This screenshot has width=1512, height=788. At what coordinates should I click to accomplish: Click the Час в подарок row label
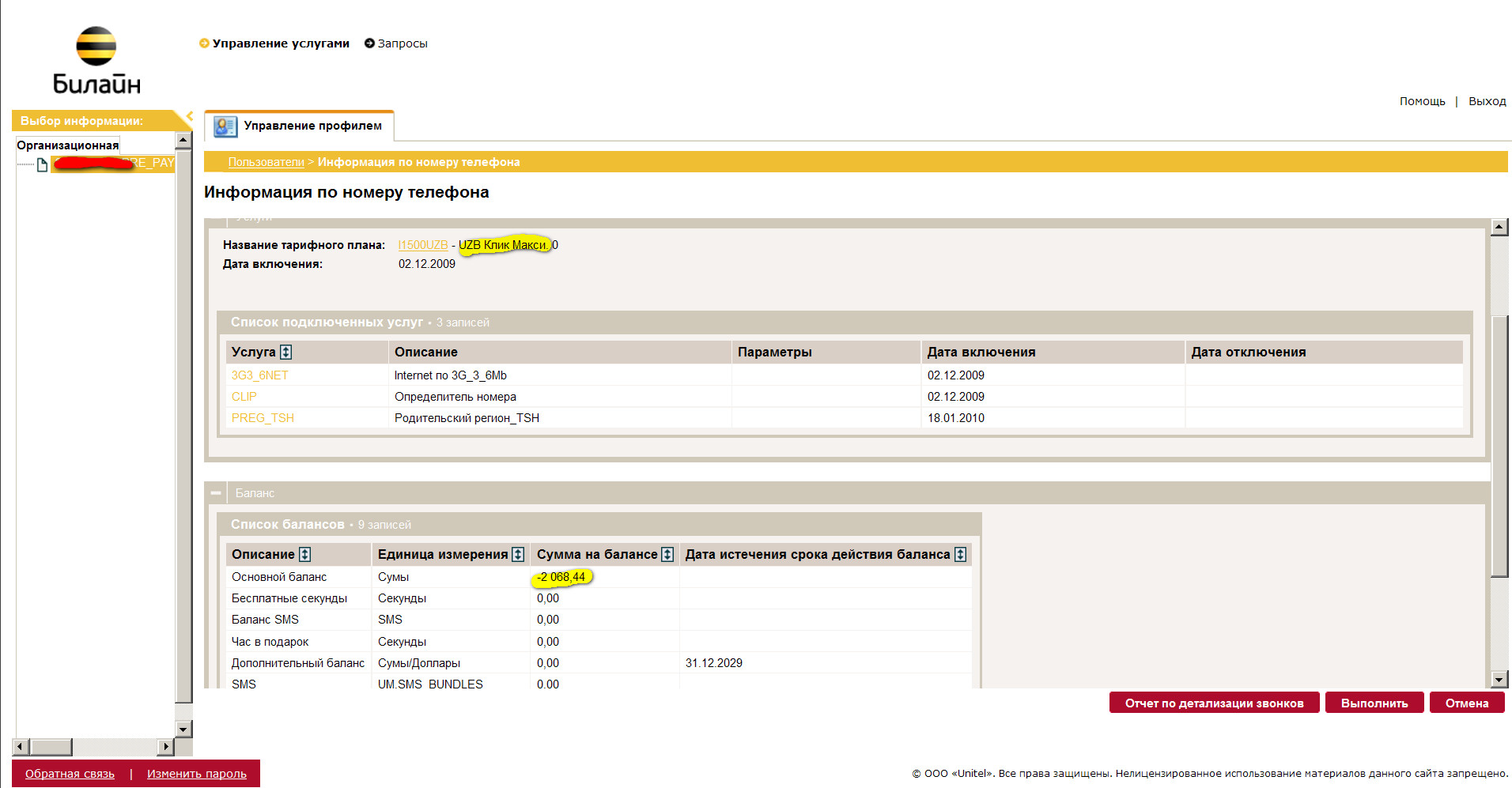pyautogui.click(x=270, y=642)
